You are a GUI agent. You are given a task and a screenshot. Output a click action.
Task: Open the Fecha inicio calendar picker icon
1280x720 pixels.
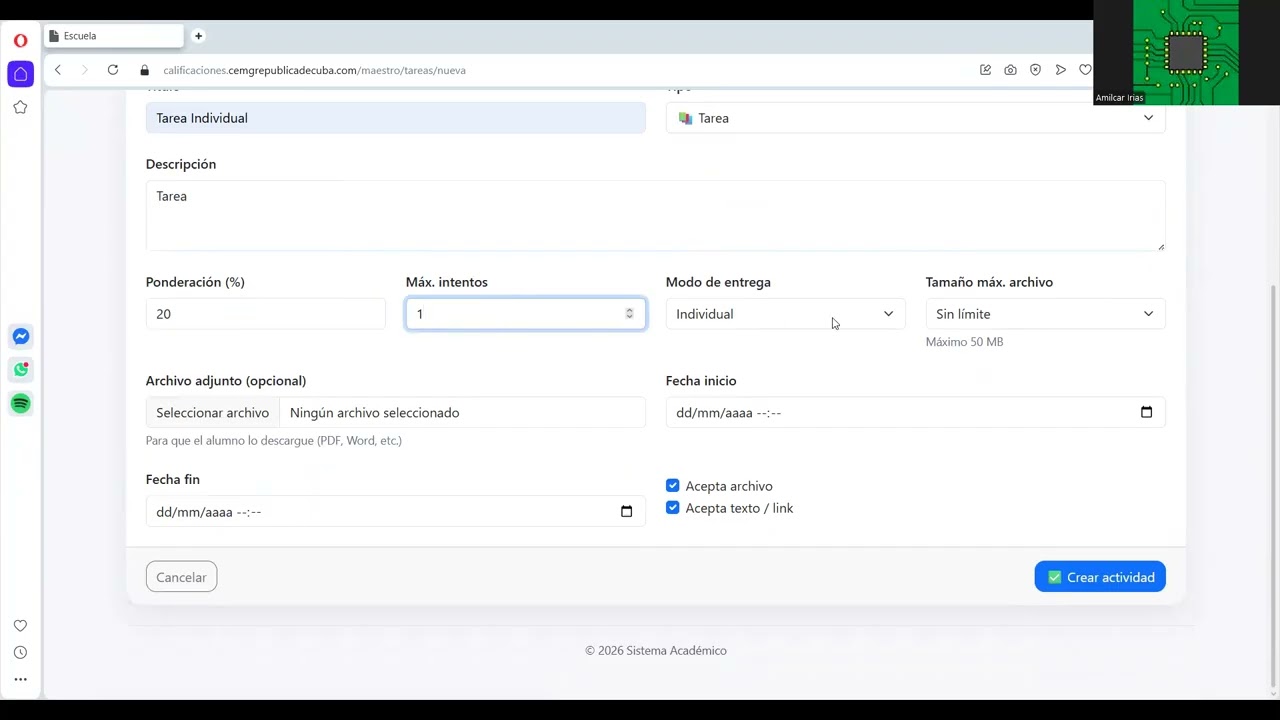click(1146, 412)
